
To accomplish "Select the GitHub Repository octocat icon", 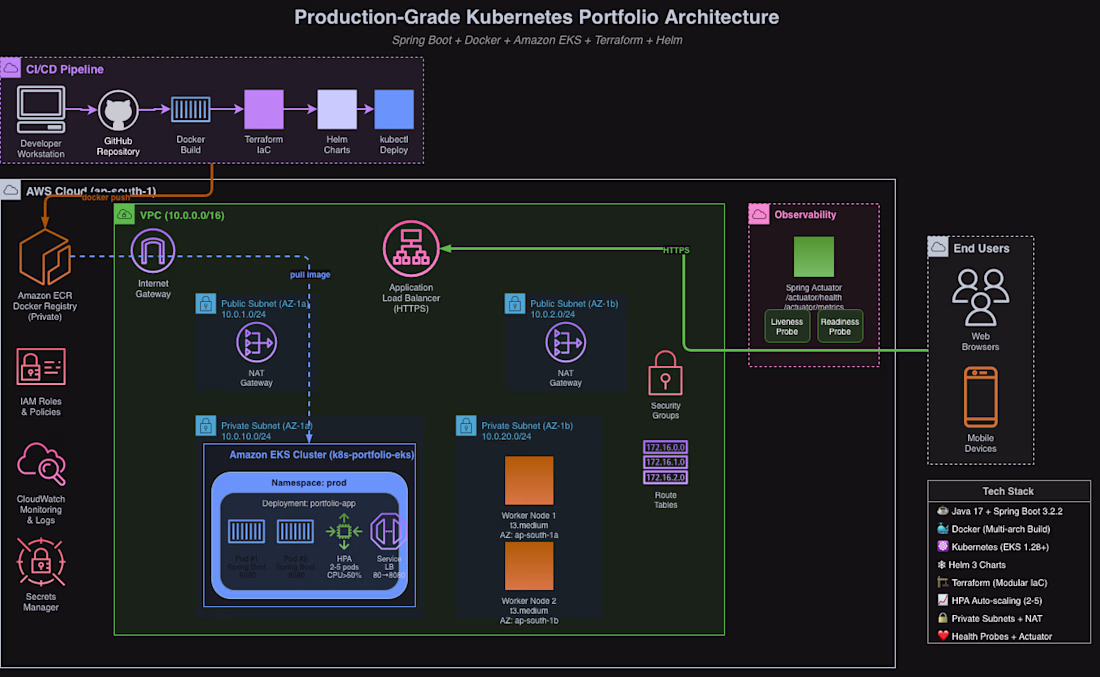I will [x=118, y=110].
